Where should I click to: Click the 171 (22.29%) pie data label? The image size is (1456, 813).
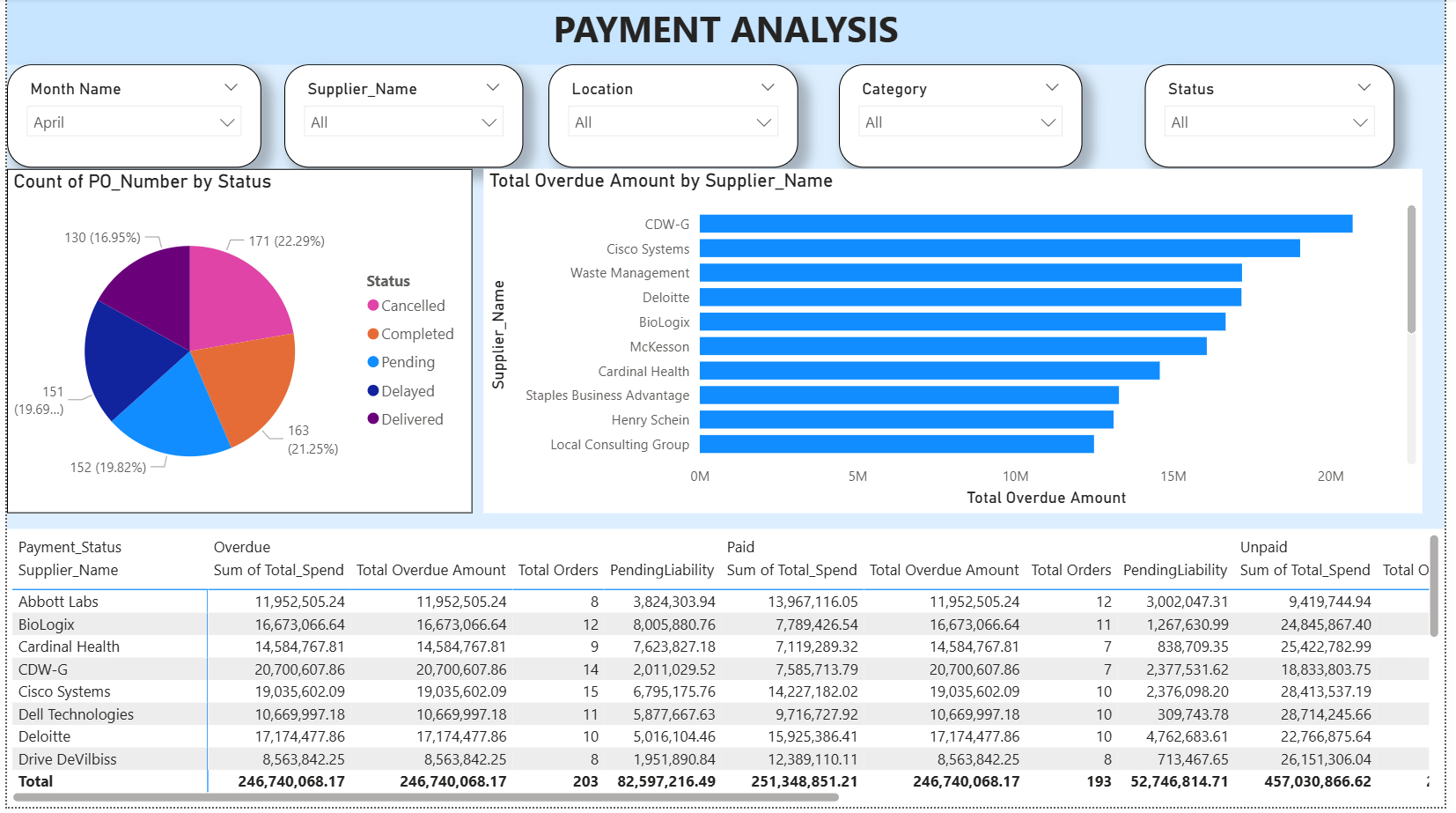pyautogui.click(x=286, y=241)
